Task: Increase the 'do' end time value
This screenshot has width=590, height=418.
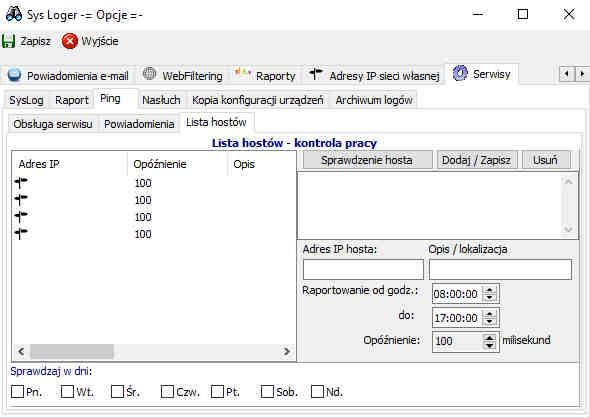Action: [490, 314]
